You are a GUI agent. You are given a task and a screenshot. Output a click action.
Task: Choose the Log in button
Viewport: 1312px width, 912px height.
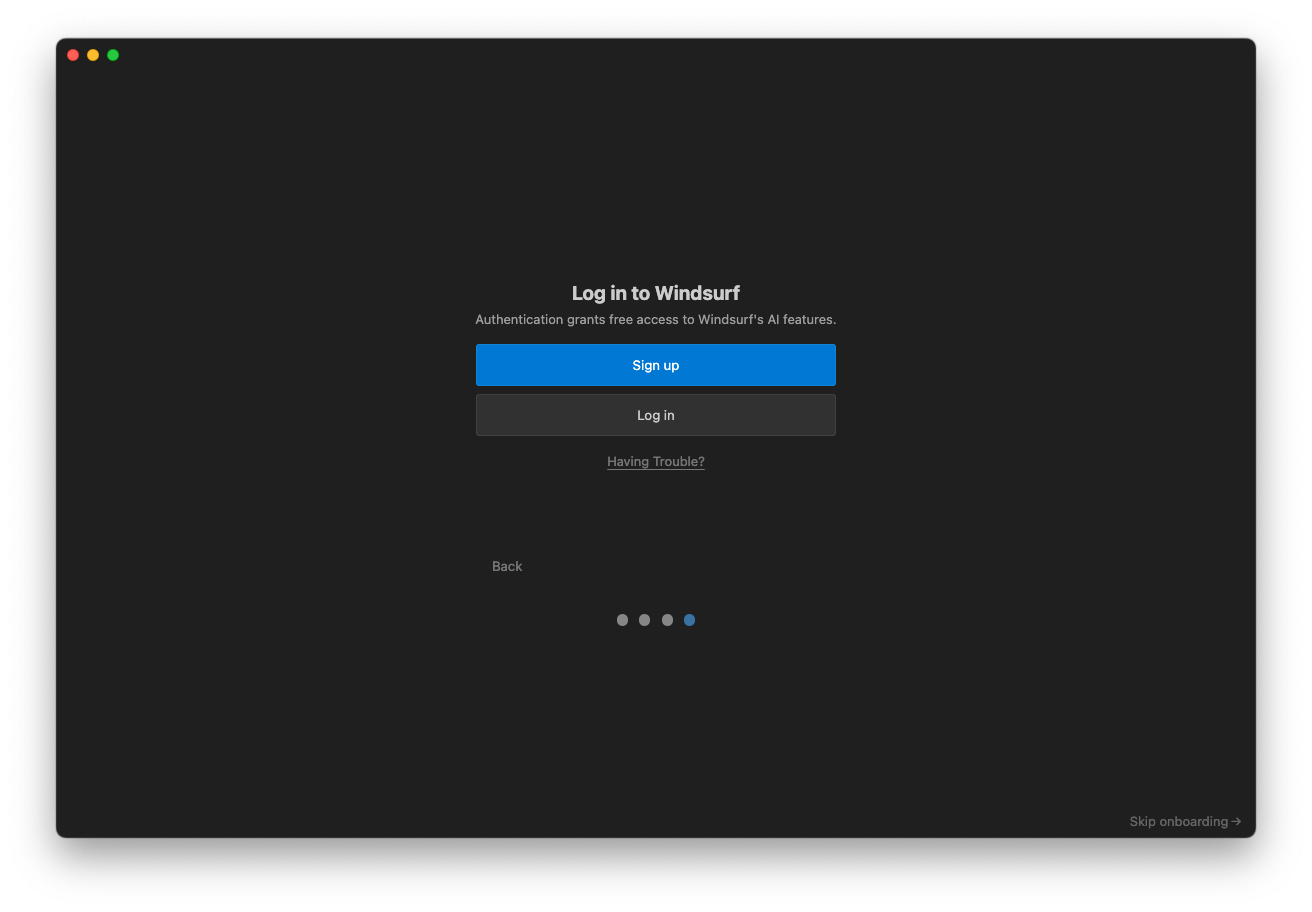tap(655, 415)
